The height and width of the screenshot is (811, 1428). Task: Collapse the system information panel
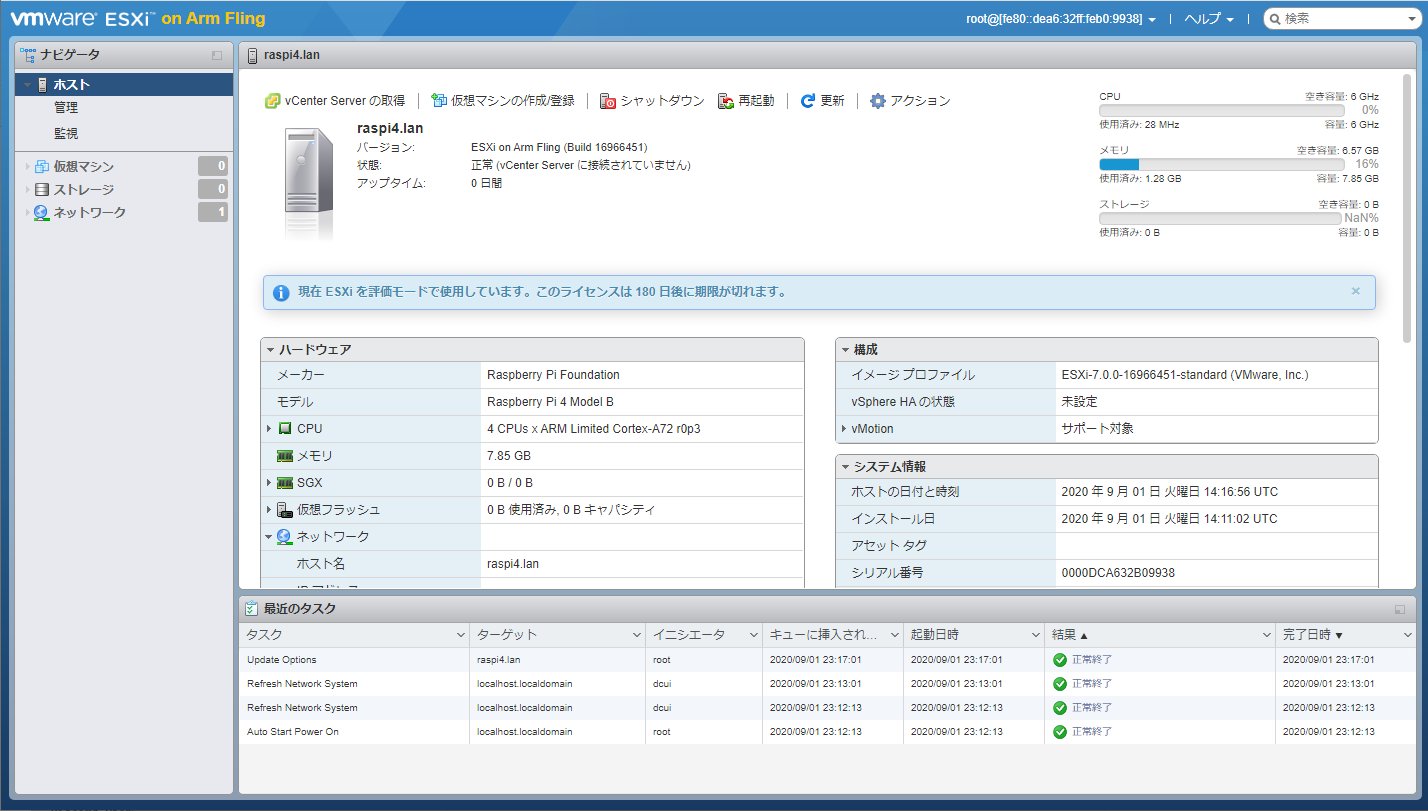[x=845, y=467]
